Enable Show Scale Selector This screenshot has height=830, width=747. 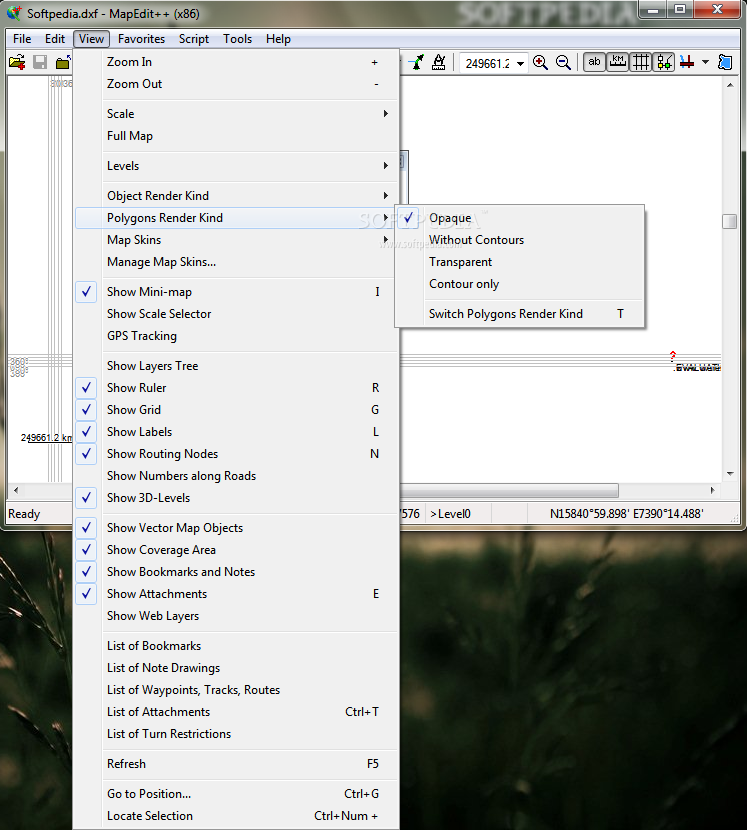tap(236, 314)
